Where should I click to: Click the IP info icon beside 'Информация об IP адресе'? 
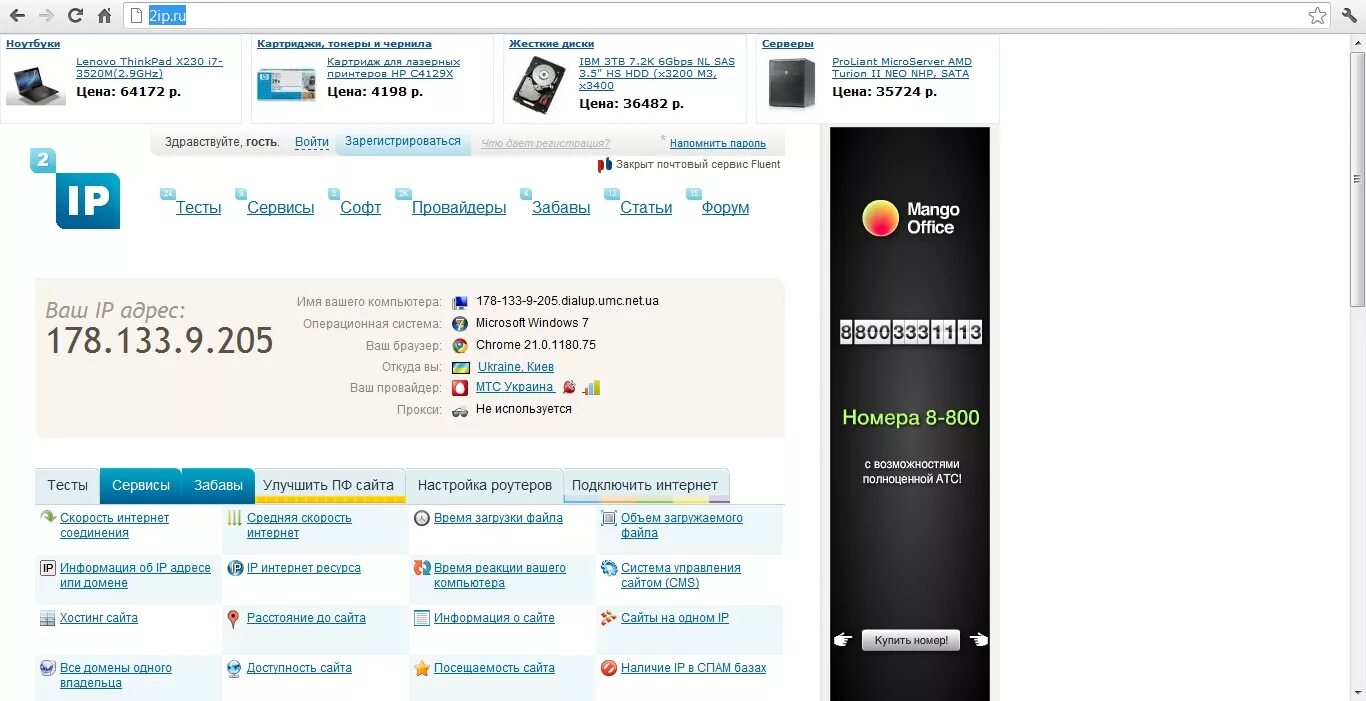pos(48,568)
